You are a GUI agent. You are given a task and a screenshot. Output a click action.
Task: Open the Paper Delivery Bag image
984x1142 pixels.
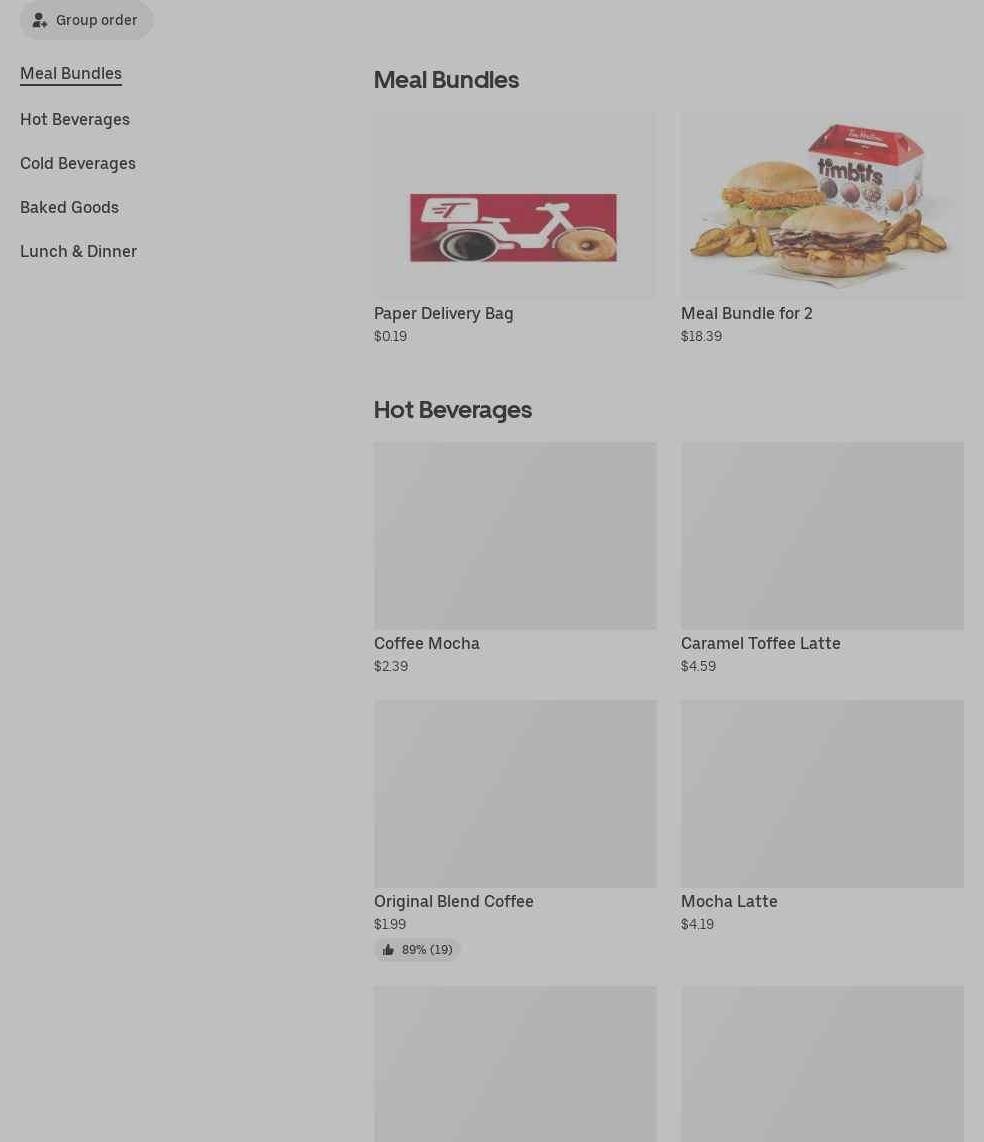click(515, 205)
